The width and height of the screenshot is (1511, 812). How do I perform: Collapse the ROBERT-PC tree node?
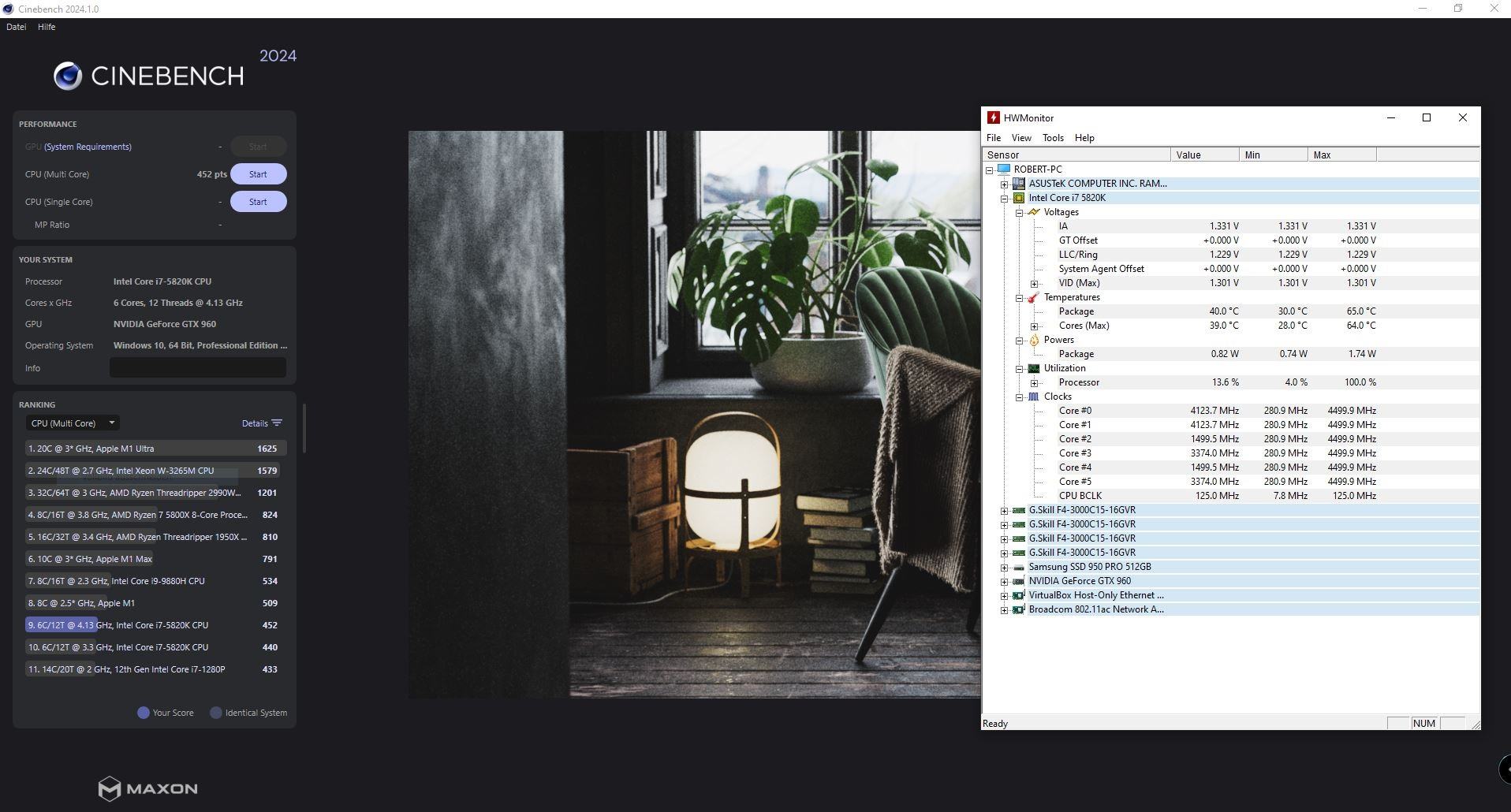coord(990,169)
